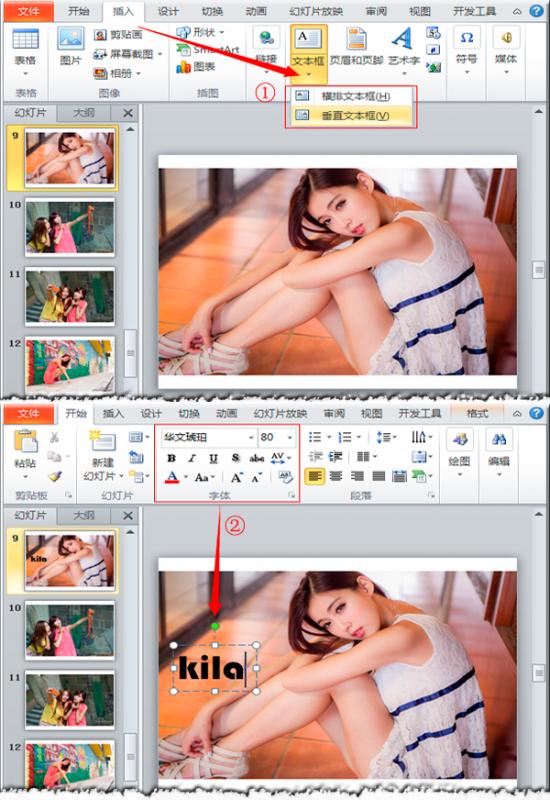Toggle justify alignment
The height and width of the screenshot is (800, 550).
(379, 476)
